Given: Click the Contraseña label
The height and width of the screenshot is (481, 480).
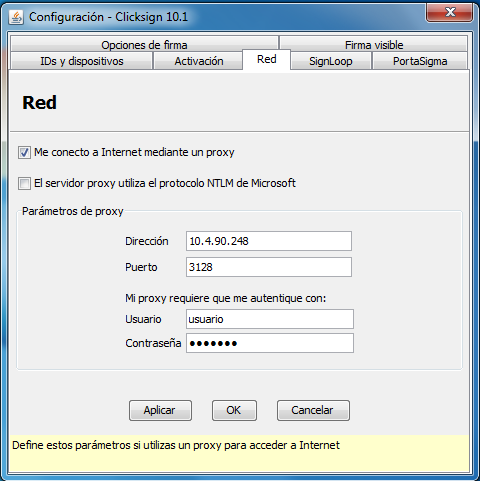Looking at the screenshot, I should [x=153, y=343].
